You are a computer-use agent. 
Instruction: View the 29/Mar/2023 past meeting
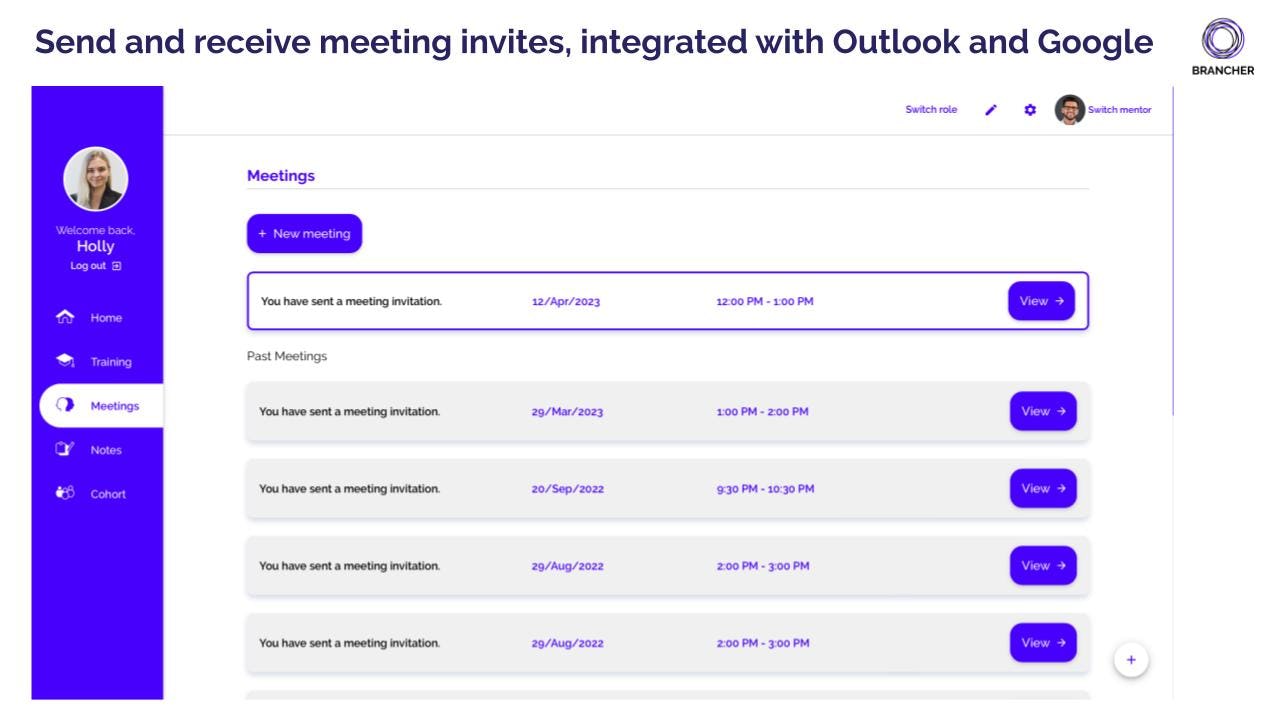tap(1043, 411)
